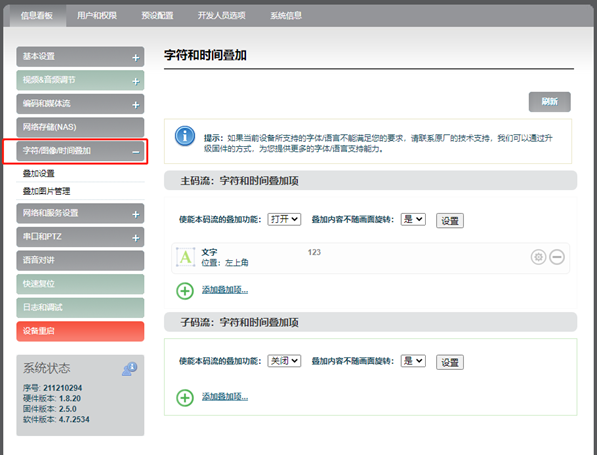Click the 刷新 refresh button
Image resolution: width=597 pixels, height=455 pixels.
pos(549,102)
